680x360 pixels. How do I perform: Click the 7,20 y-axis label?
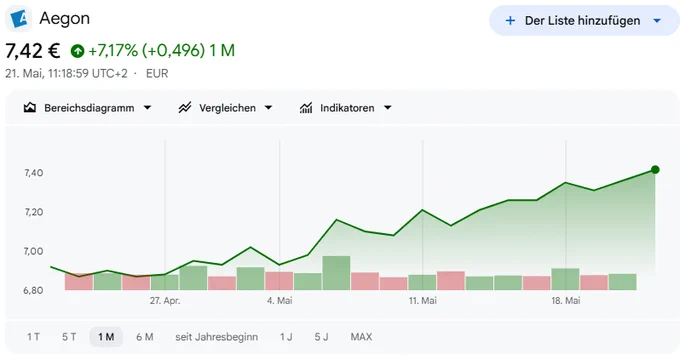33,212
